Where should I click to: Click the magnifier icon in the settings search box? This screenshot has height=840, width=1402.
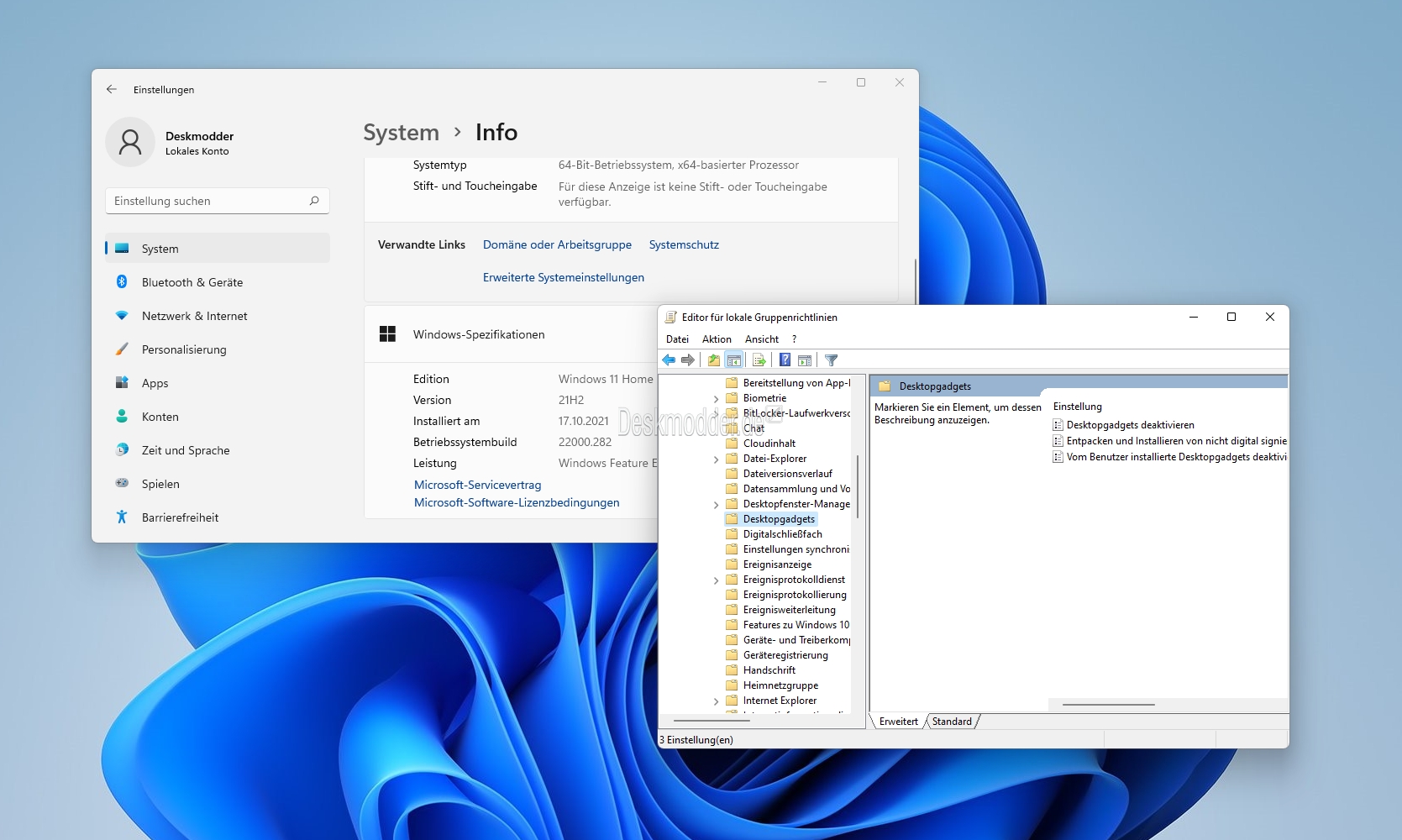pos(314,201)
